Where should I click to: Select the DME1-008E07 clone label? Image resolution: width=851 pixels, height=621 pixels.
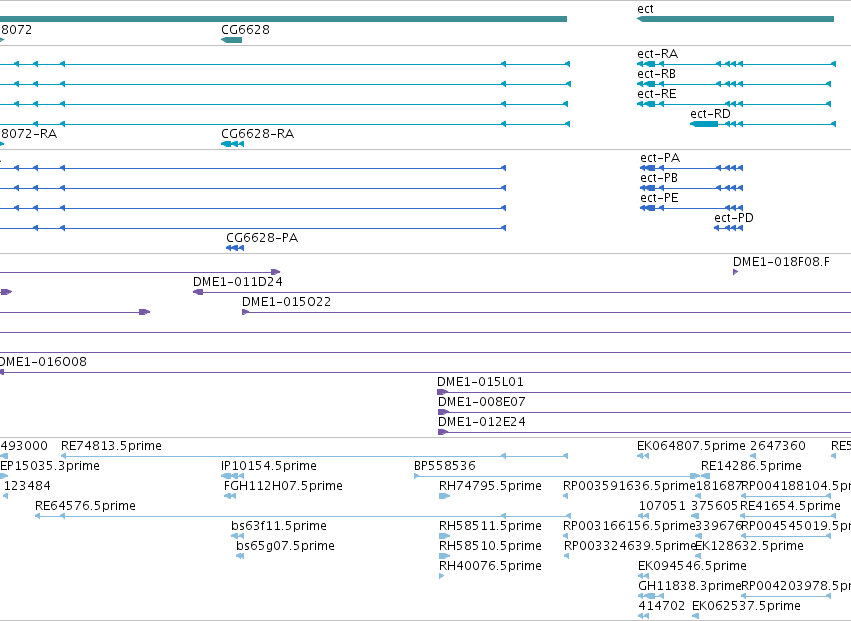coord(481,402)
